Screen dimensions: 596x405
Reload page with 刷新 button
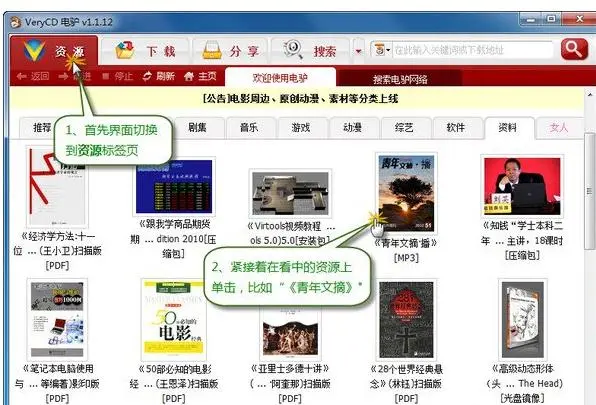coord(159,76)
